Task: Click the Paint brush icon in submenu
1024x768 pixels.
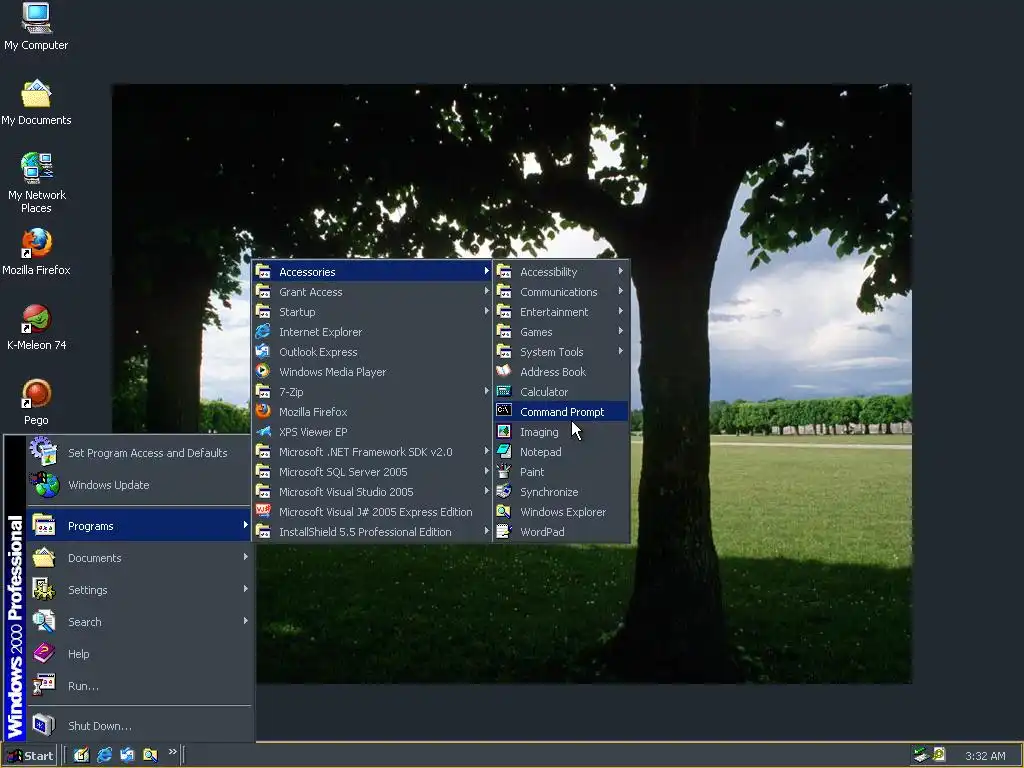Action: tap(504, 472)
